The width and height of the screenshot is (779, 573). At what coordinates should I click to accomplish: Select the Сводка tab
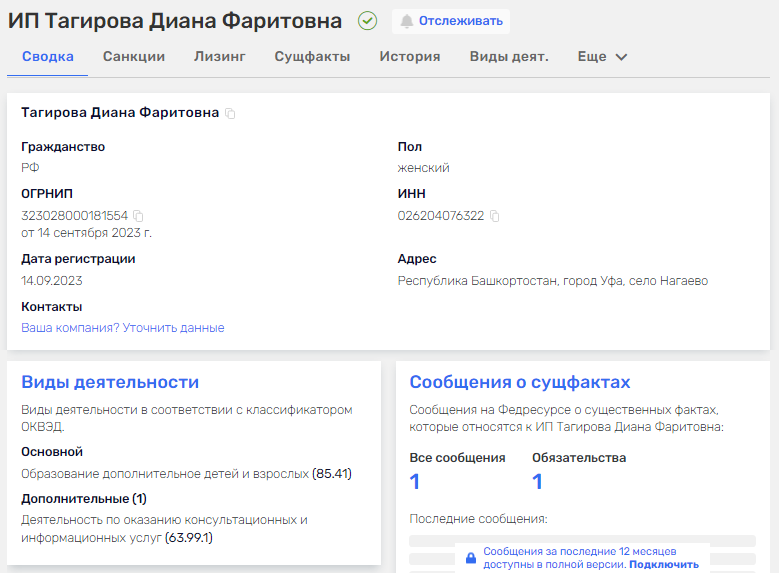[48, 57]
